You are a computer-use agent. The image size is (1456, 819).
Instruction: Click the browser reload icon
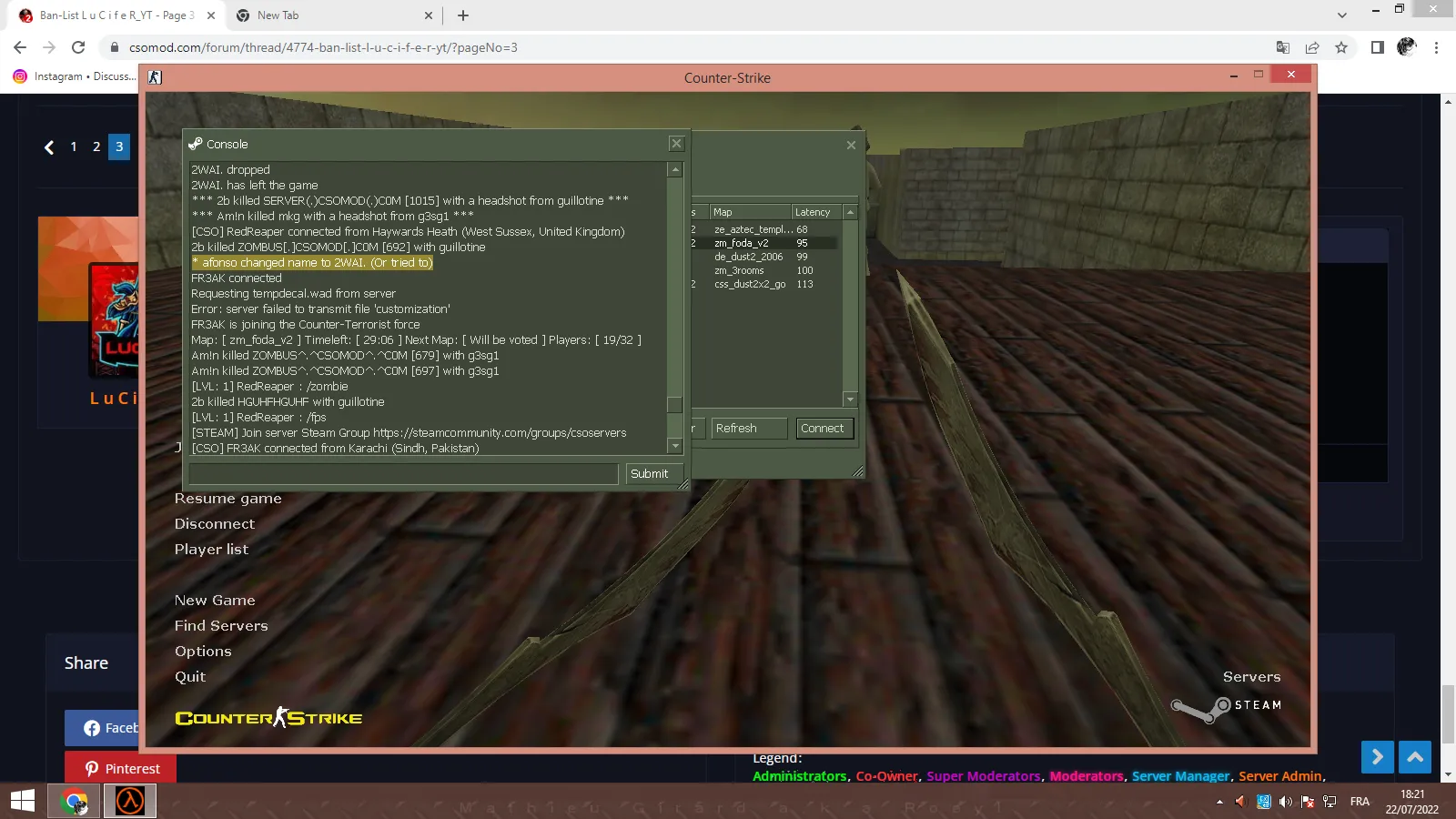tap(78, 47)
